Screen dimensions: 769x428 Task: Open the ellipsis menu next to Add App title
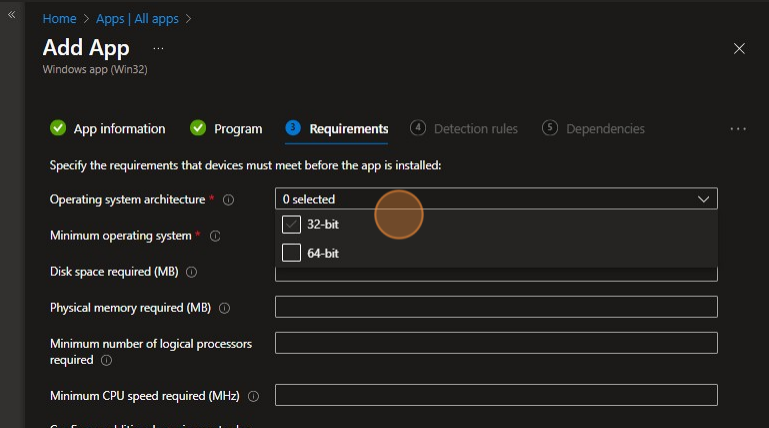point(158,48)
